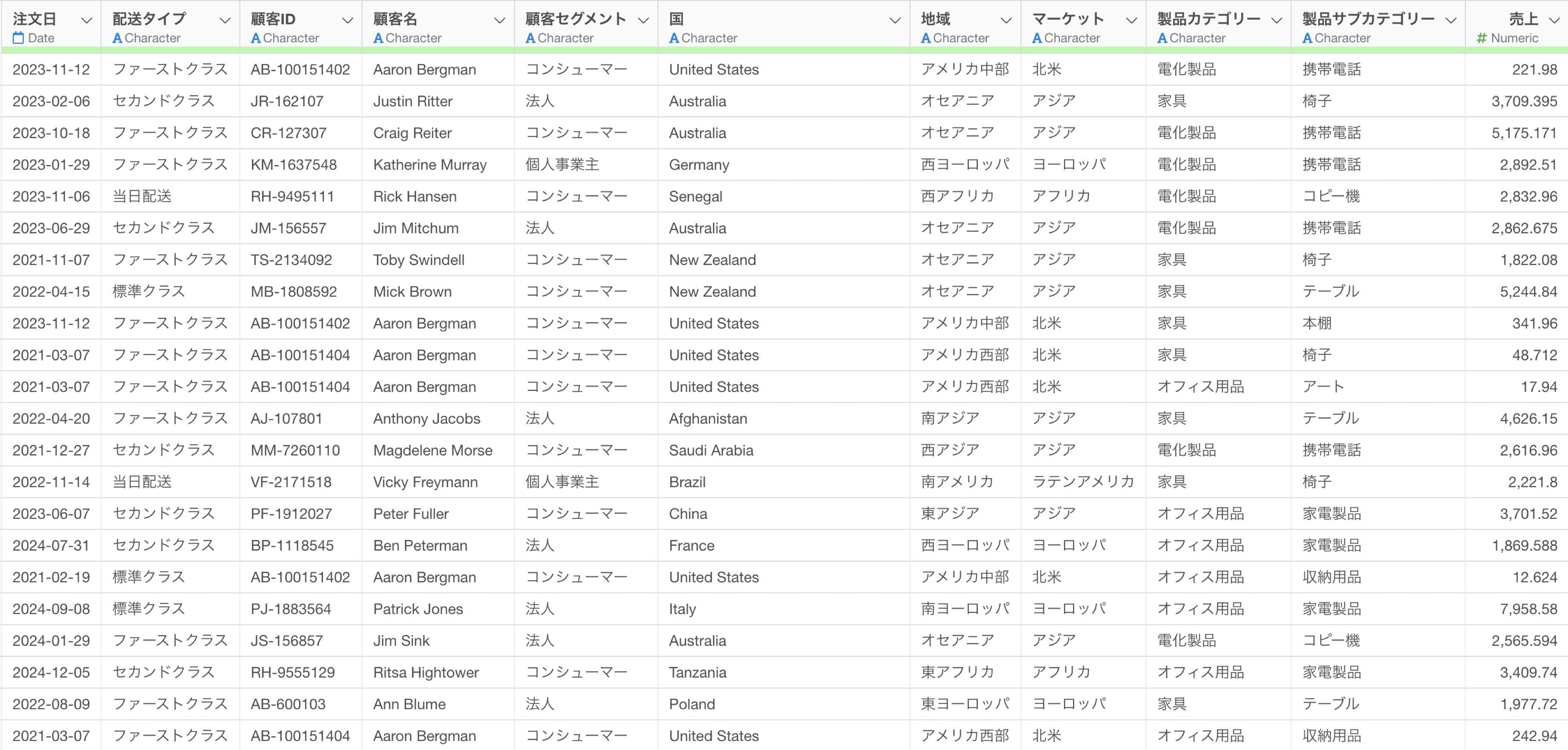Click the customer name Justin Ritter
The image size is (1568, 750).
point(413,101)
